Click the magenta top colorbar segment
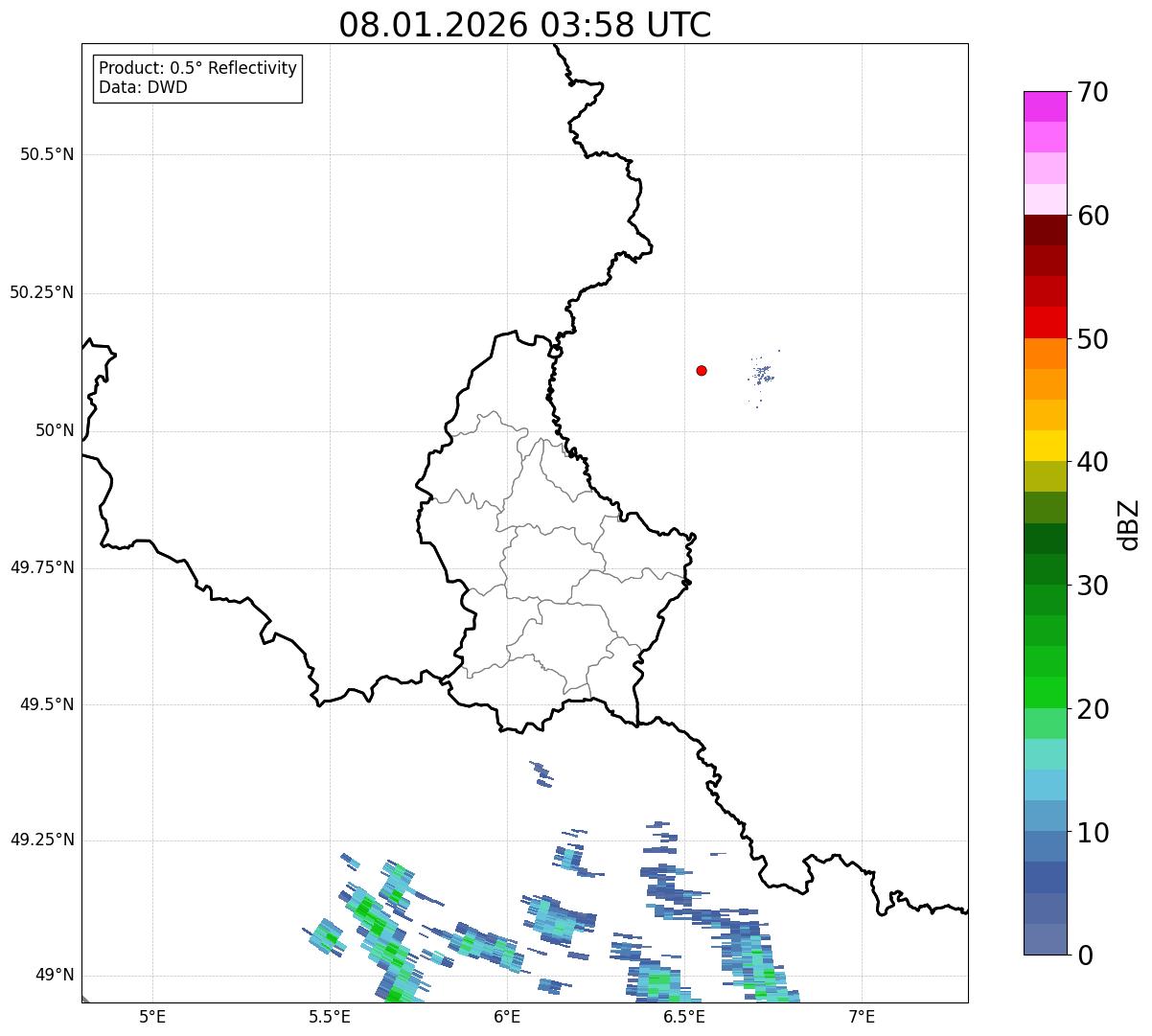The height and width of the screenshot is (1036, 1152). 1045,106
